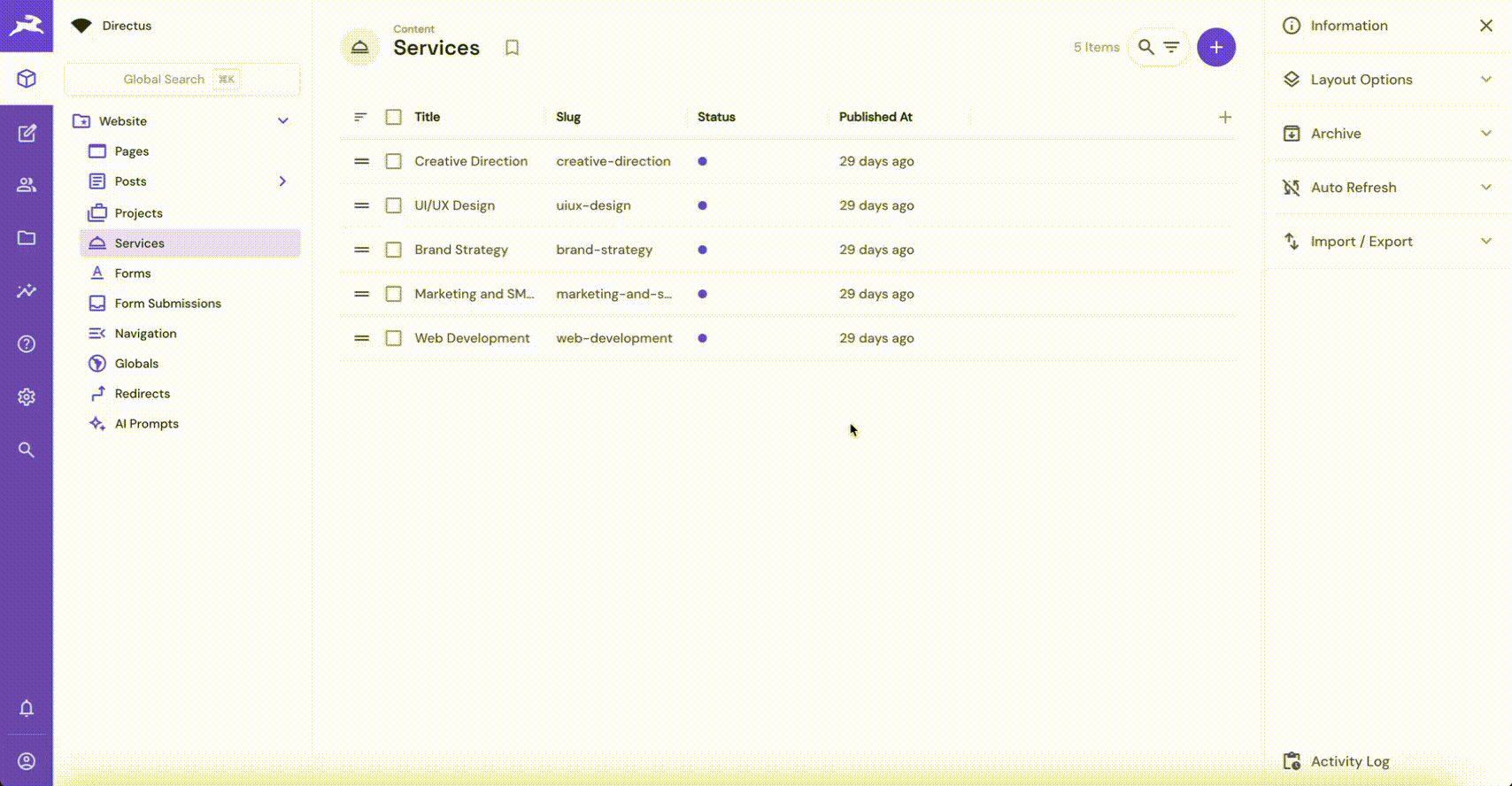Bookmark the Services collection view
This screenshot has width=1512, height=786.
[x=512, y=48]
